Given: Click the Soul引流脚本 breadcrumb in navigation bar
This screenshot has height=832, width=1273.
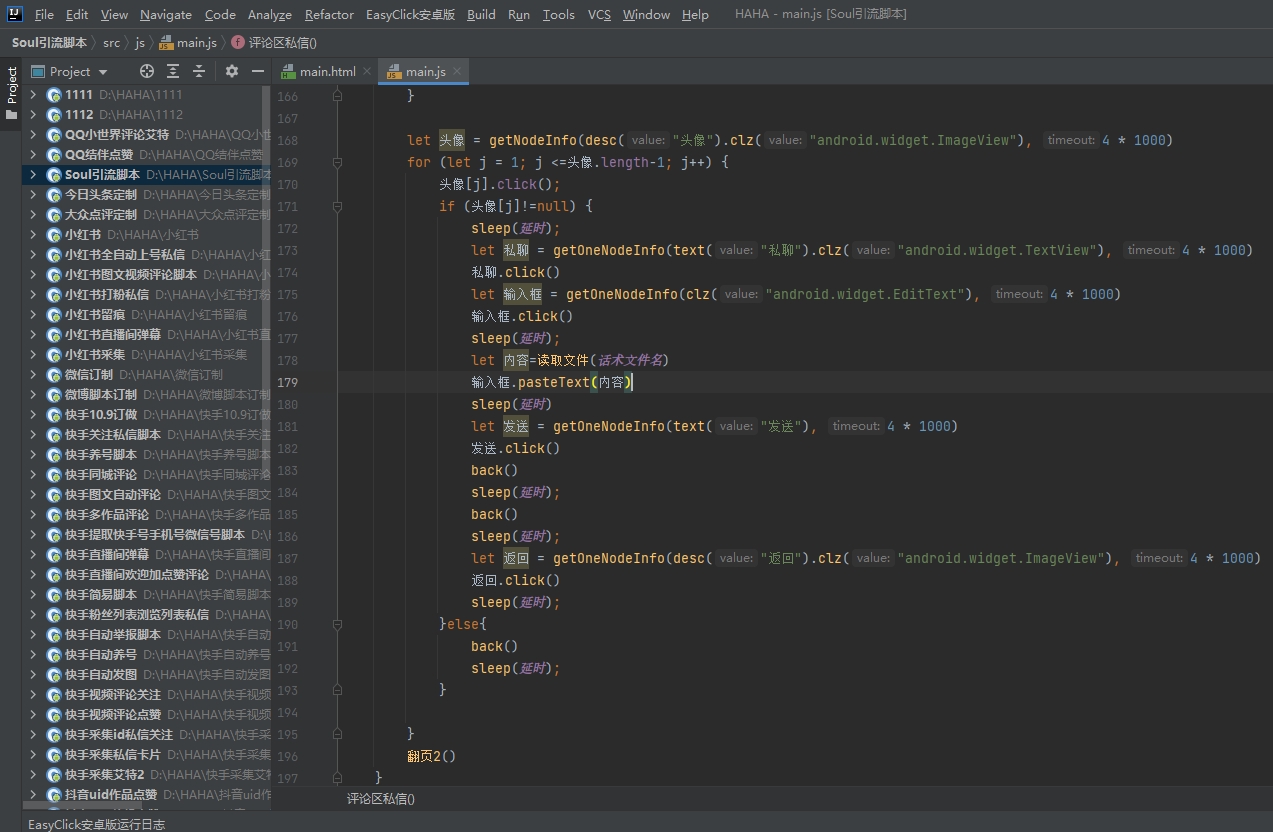Looking at the screenshot, I should [x=49, y=43].
